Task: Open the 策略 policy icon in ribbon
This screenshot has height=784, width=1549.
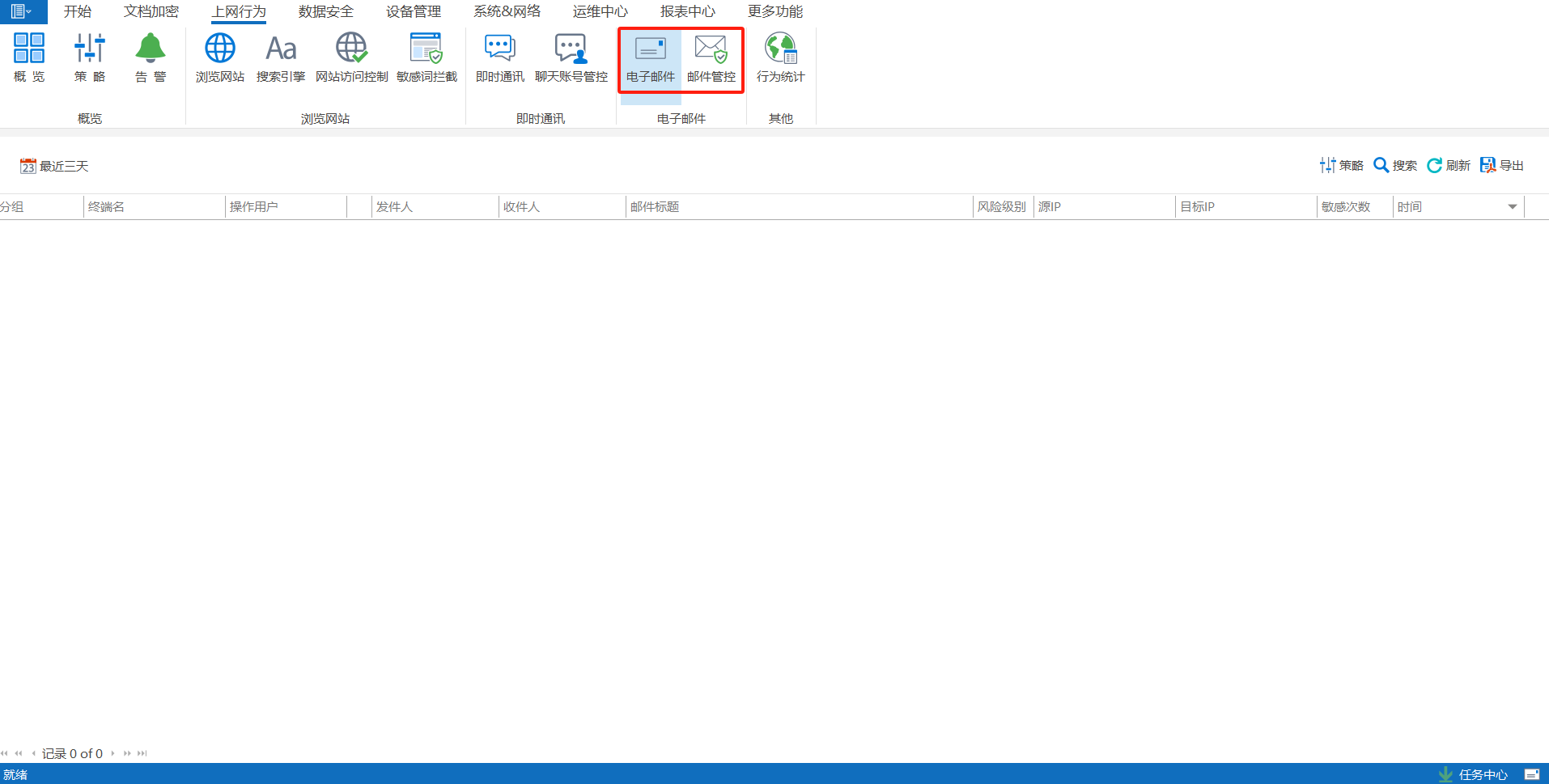Action: [90, 57]
